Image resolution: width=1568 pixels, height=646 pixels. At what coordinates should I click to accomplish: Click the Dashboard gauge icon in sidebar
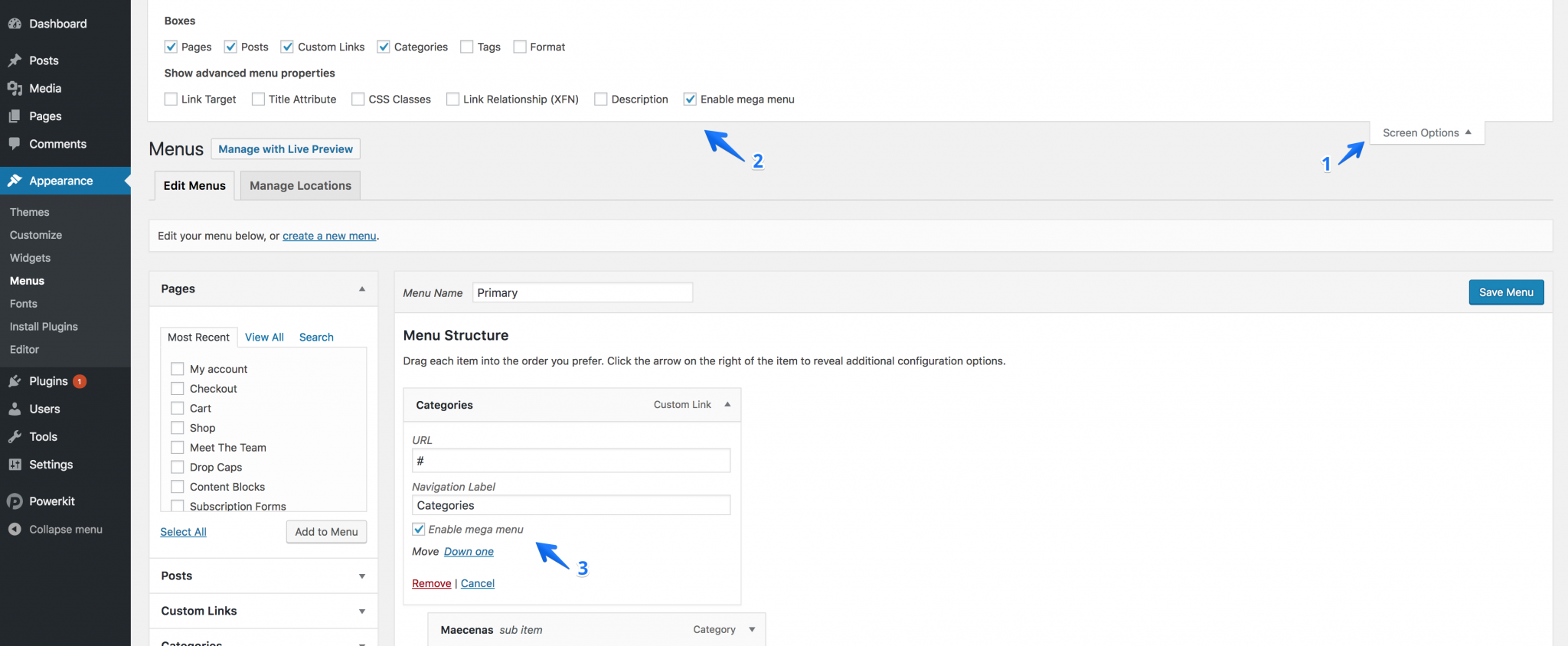(15, 24)
